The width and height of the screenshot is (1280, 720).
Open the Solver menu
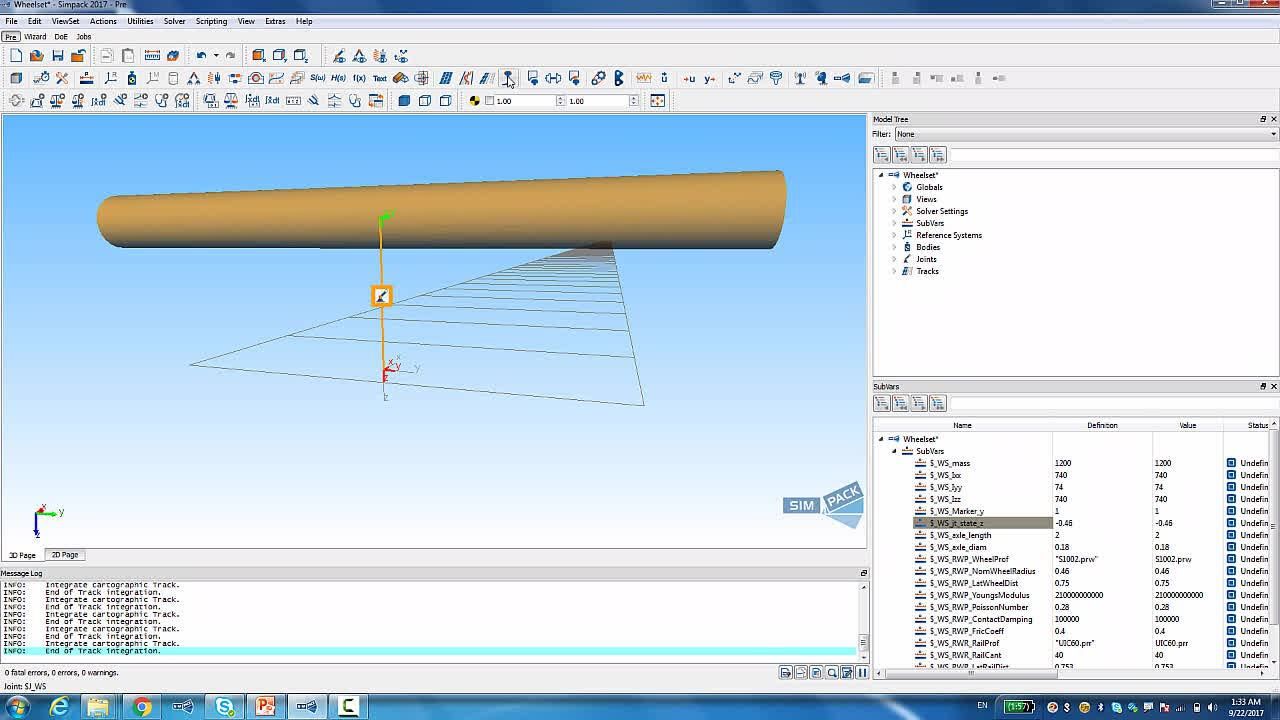coord(174,21)
